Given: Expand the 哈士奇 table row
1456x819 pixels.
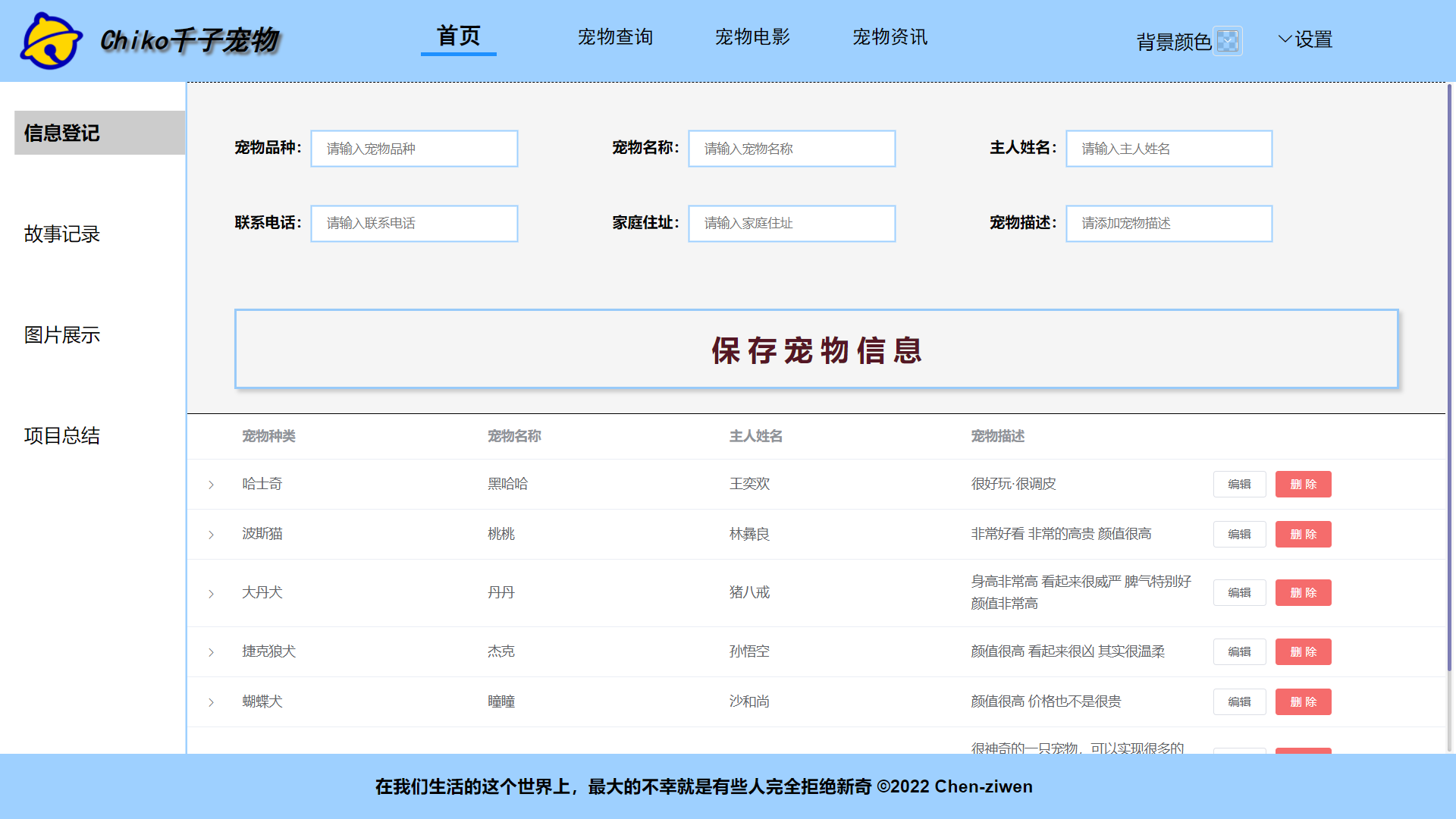Looking at the screenshot, I should [x=211, y=484].
